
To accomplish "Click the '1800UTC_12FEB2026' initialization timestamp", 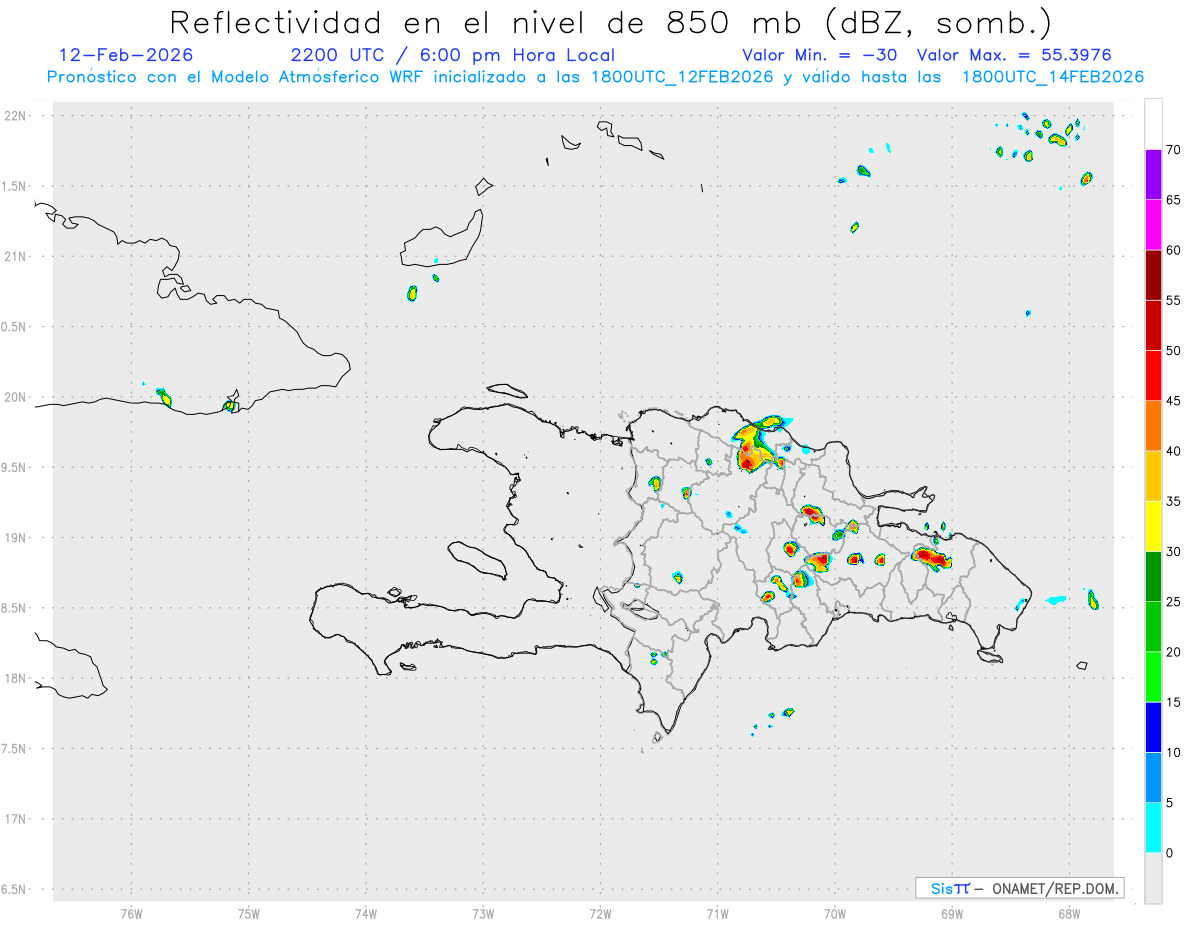I will [682, 77].
